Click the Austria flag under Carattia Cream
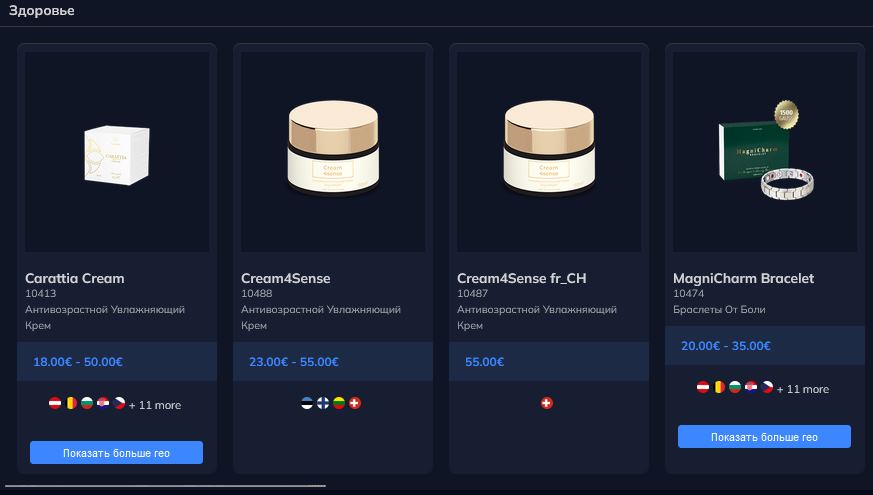Screen dimensions: 873x495 point(56,404)
